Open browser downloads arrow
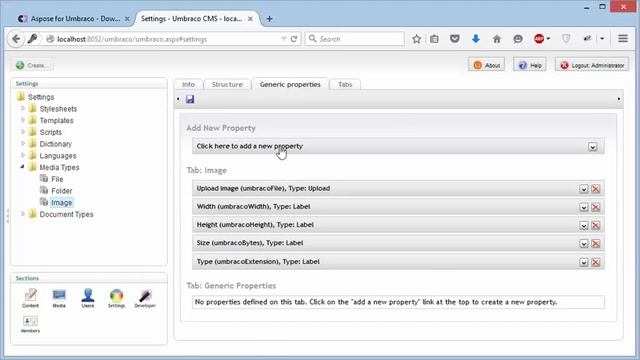Image resolution: width=640 pixels, height=360 pixels. [x=476, y=39]
